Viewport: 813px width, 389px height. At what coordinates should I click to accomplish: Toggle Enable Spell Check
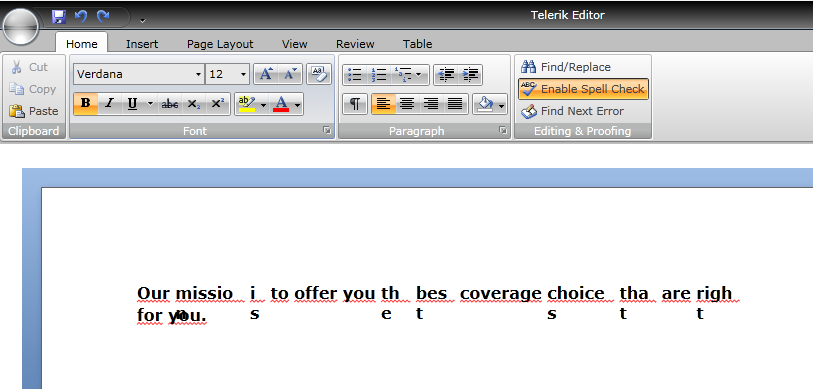click(x=583, y=89)
